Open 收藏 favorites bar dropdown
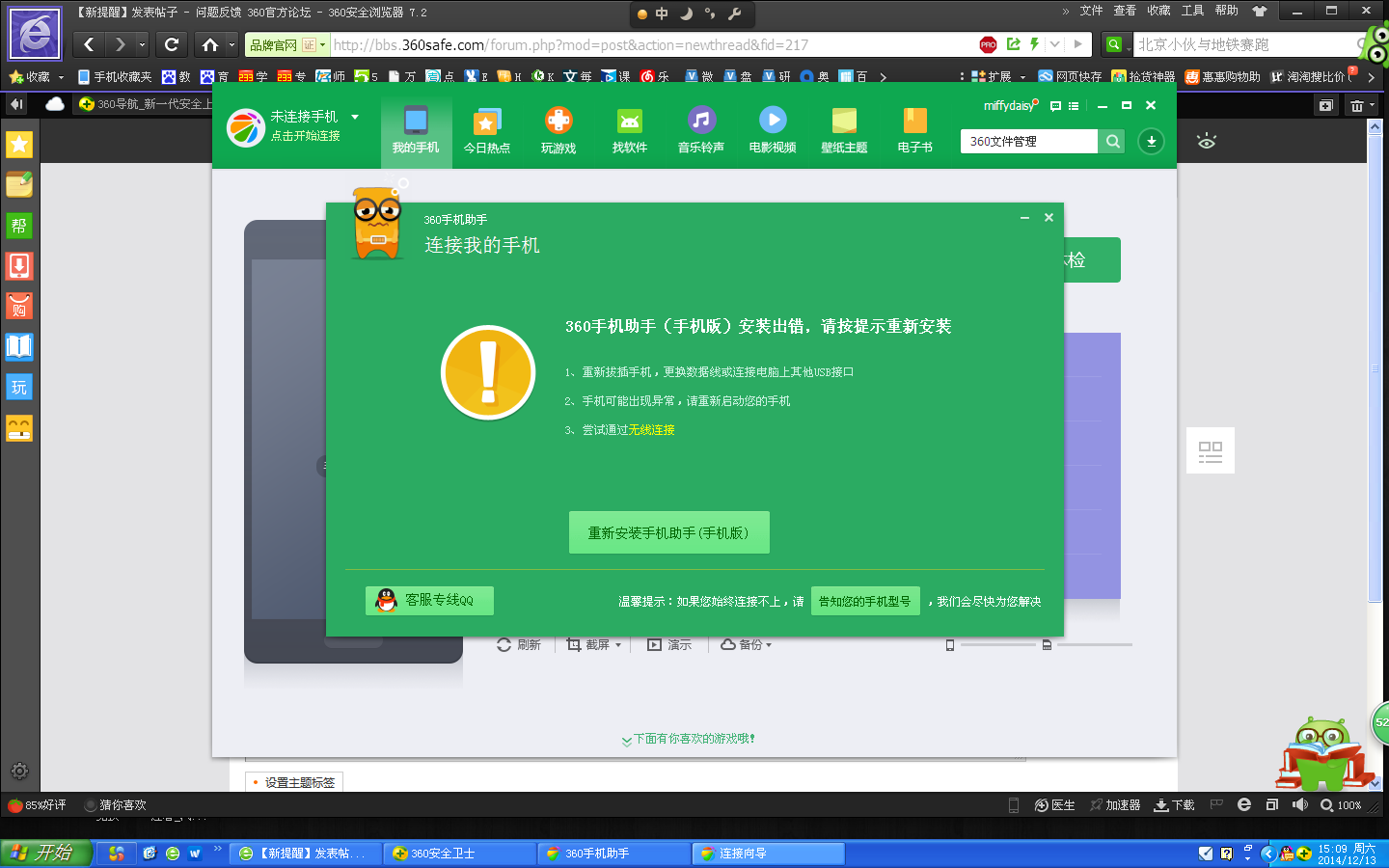1389x868 pixels. click(x=37, y=76)
